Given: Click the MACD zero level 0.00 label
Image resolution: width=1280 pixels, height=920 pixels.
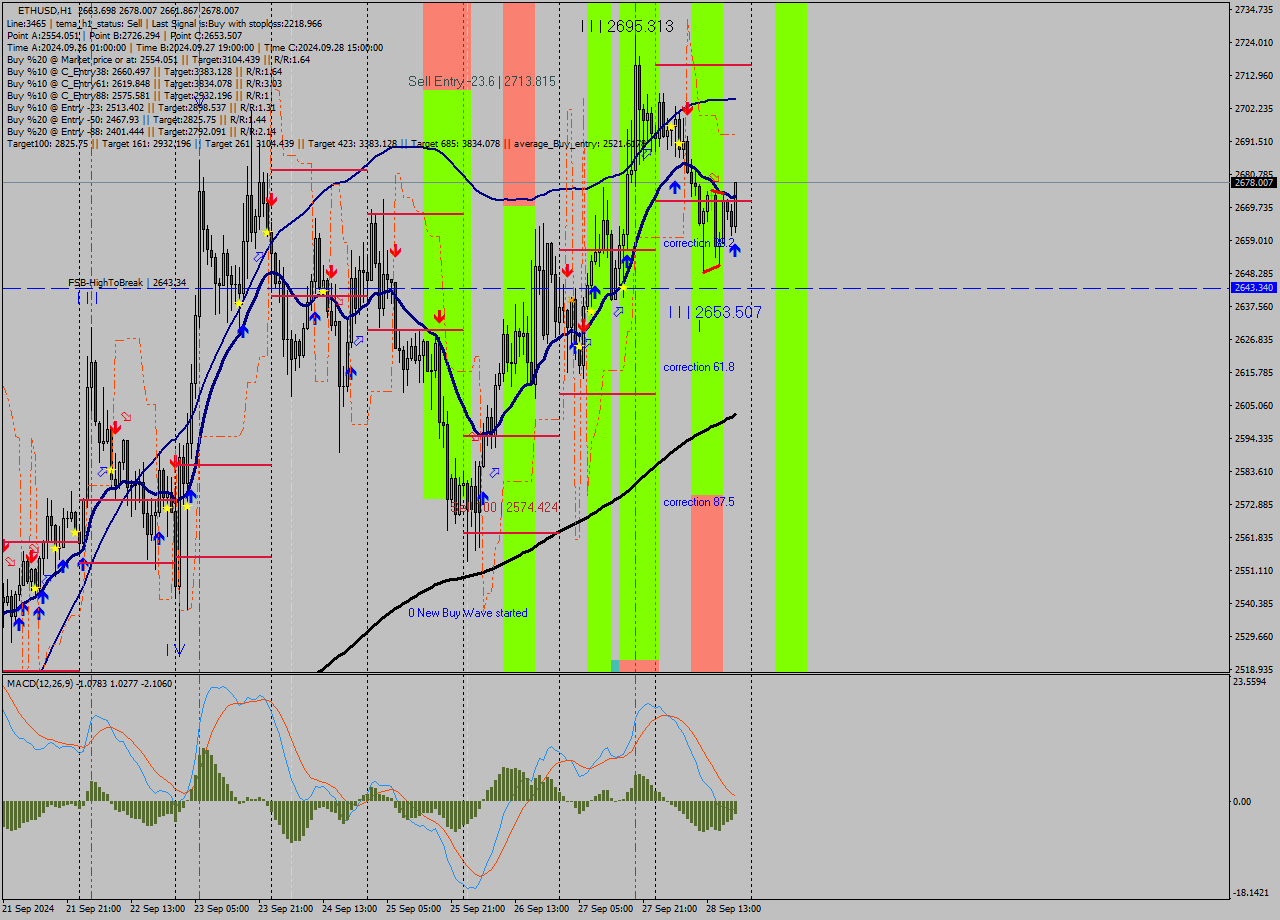Looking at the screenshot, I should point(1243,801).
